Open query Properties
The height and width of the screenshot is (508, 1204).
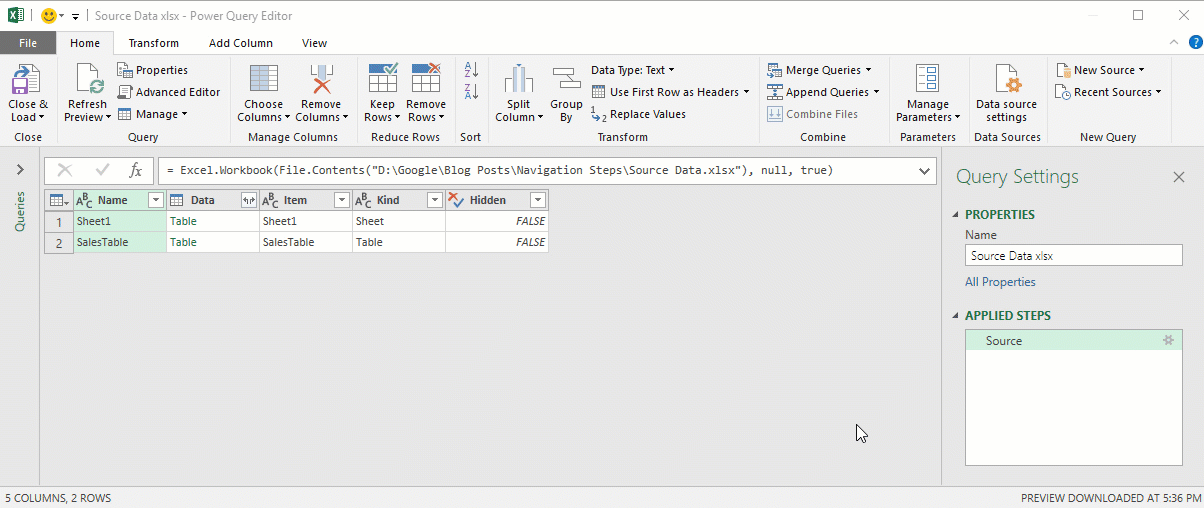click(153, 70)
